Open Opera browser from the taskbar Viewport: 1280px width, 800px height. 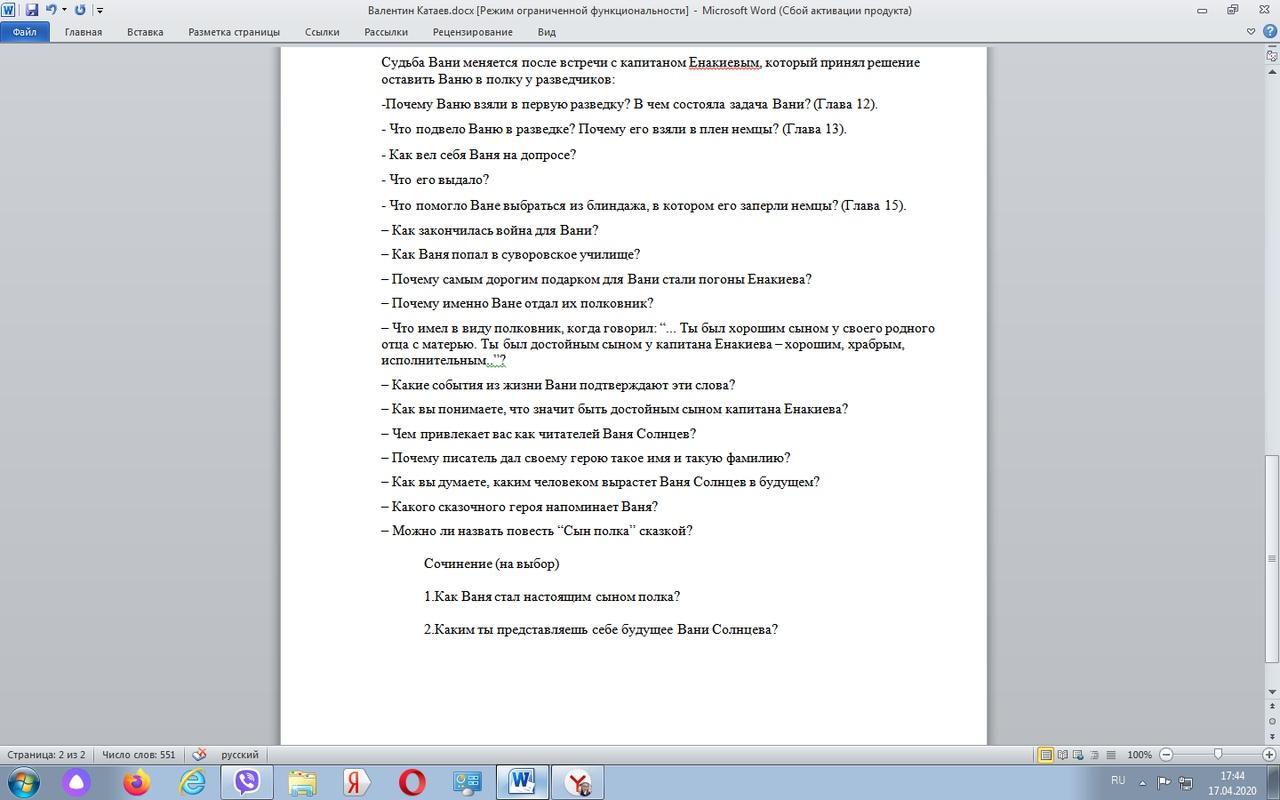click(x=412, y=782)
